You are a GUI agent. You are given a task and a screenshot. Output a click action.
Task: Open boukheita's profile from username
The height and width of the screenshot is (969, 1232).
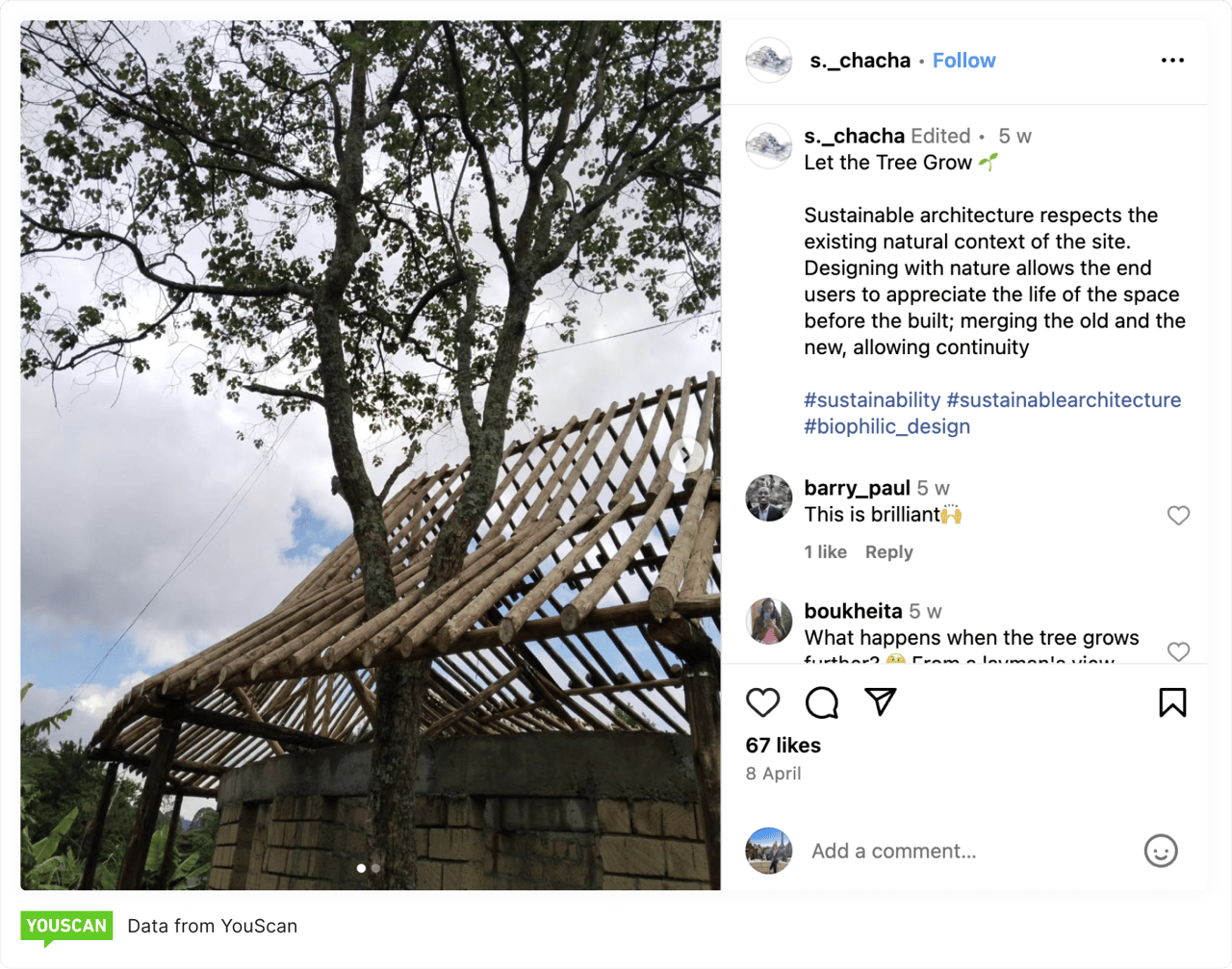853,611
